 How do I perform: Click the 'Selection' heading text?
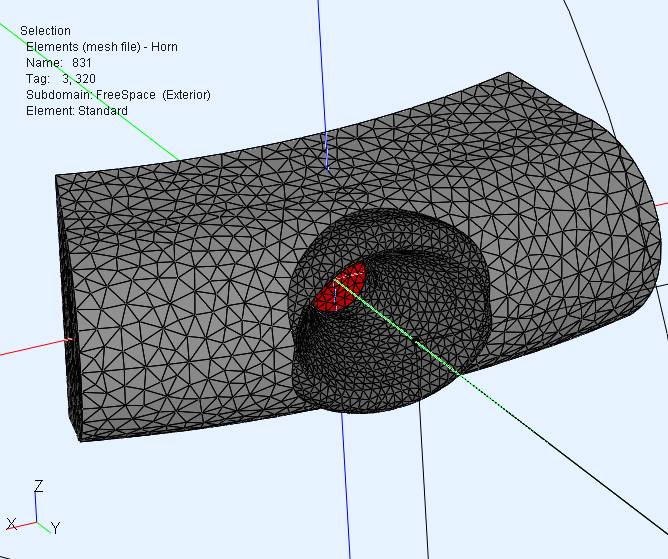[x=45, y=31]
